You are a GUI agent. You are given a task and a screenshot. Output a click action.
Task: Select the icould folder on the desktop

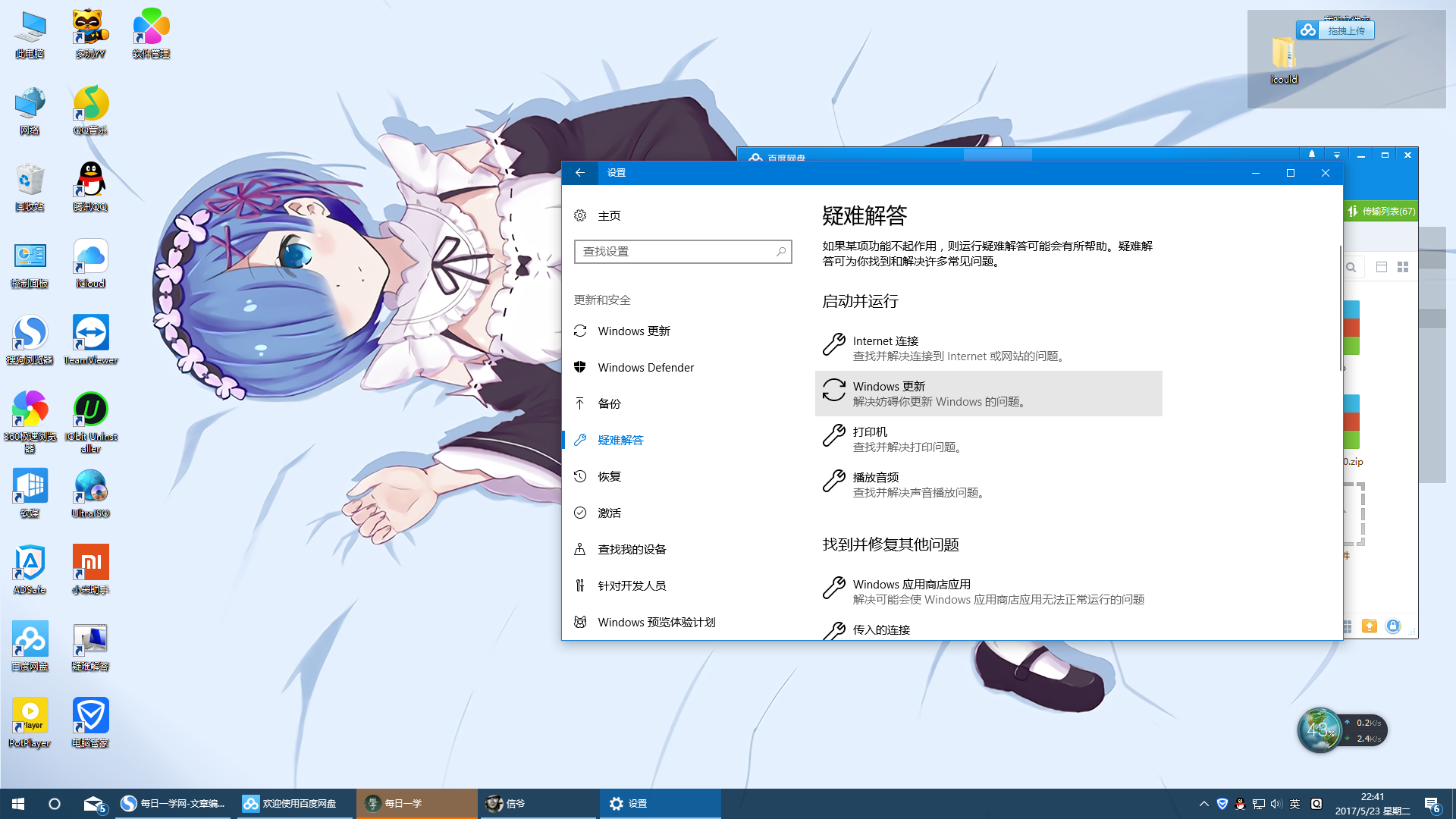pos(1284,60)
